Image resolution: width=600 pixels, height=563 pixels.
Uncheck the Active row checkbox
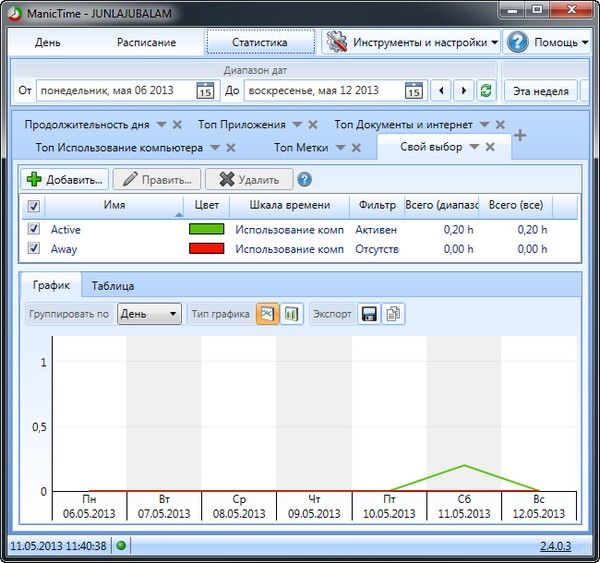pyautogui.click(x=34, y=229)
